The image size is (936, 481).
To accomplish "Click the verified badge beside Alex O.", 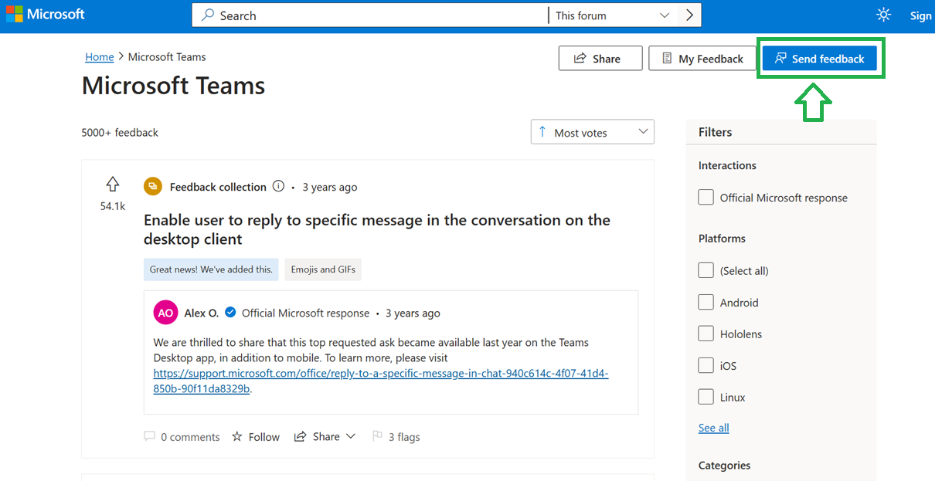I will (x=230, y=313).
